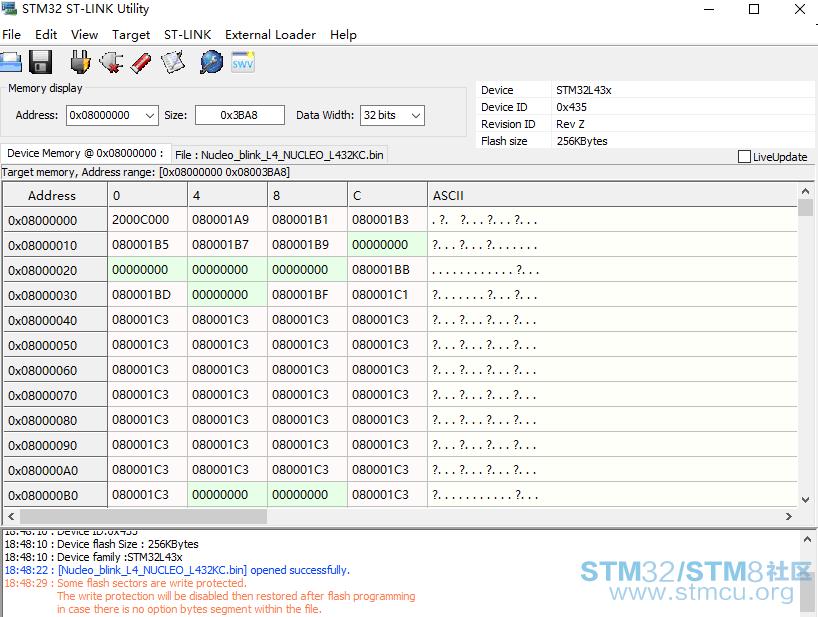Open the External Loader menu
The image size is (818, 617).
tap(270, 34)
